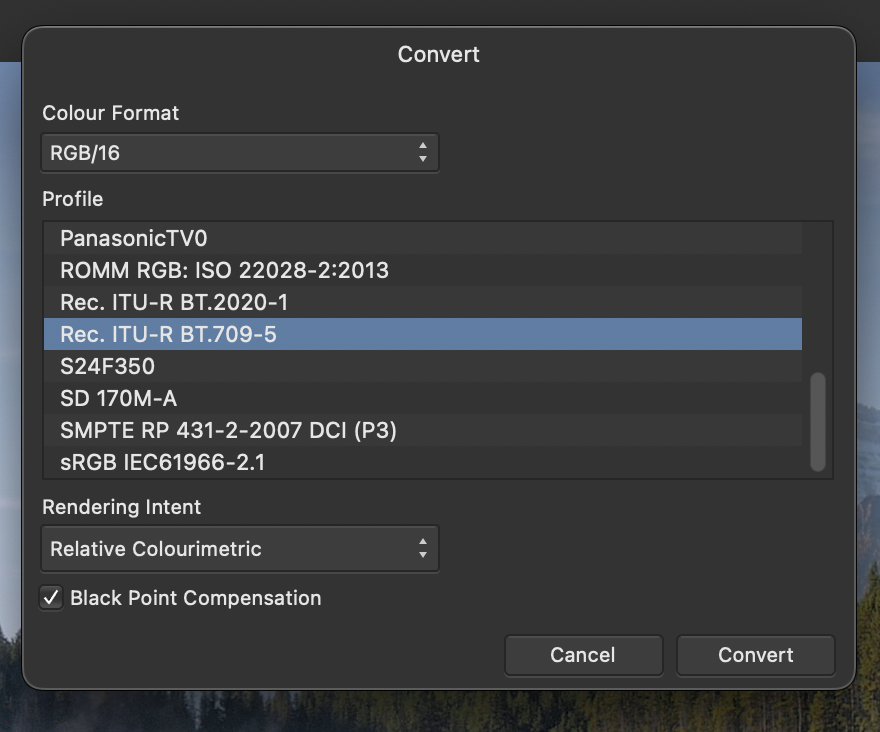Click the Colour Format stepper arrows
The height and width of the screenshot is (732, 880).
tap(423, 153)
